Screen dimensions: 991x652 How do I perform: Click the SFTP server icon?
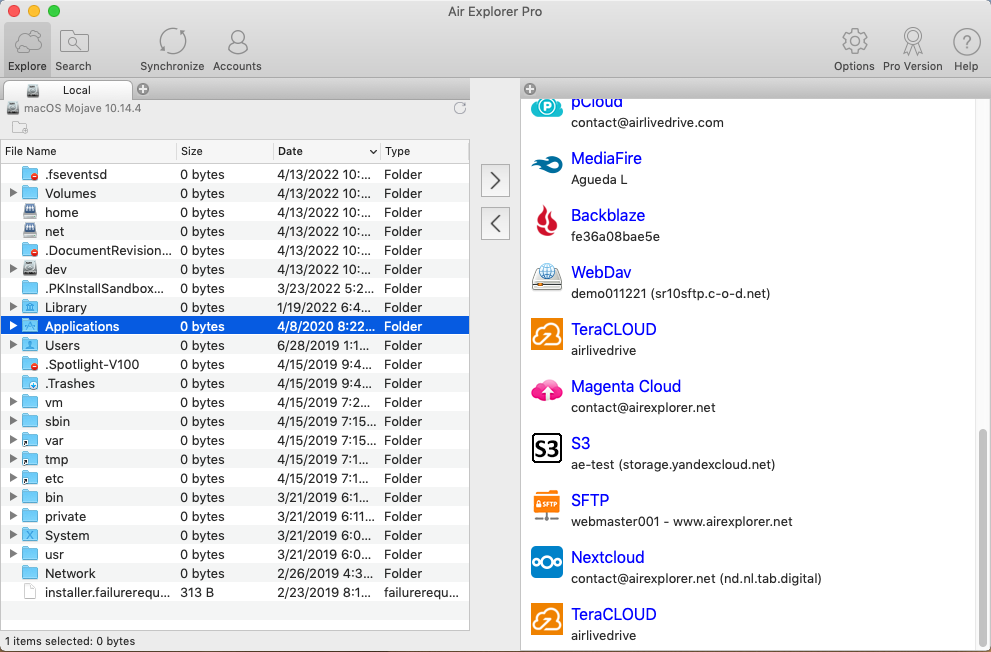547,505
